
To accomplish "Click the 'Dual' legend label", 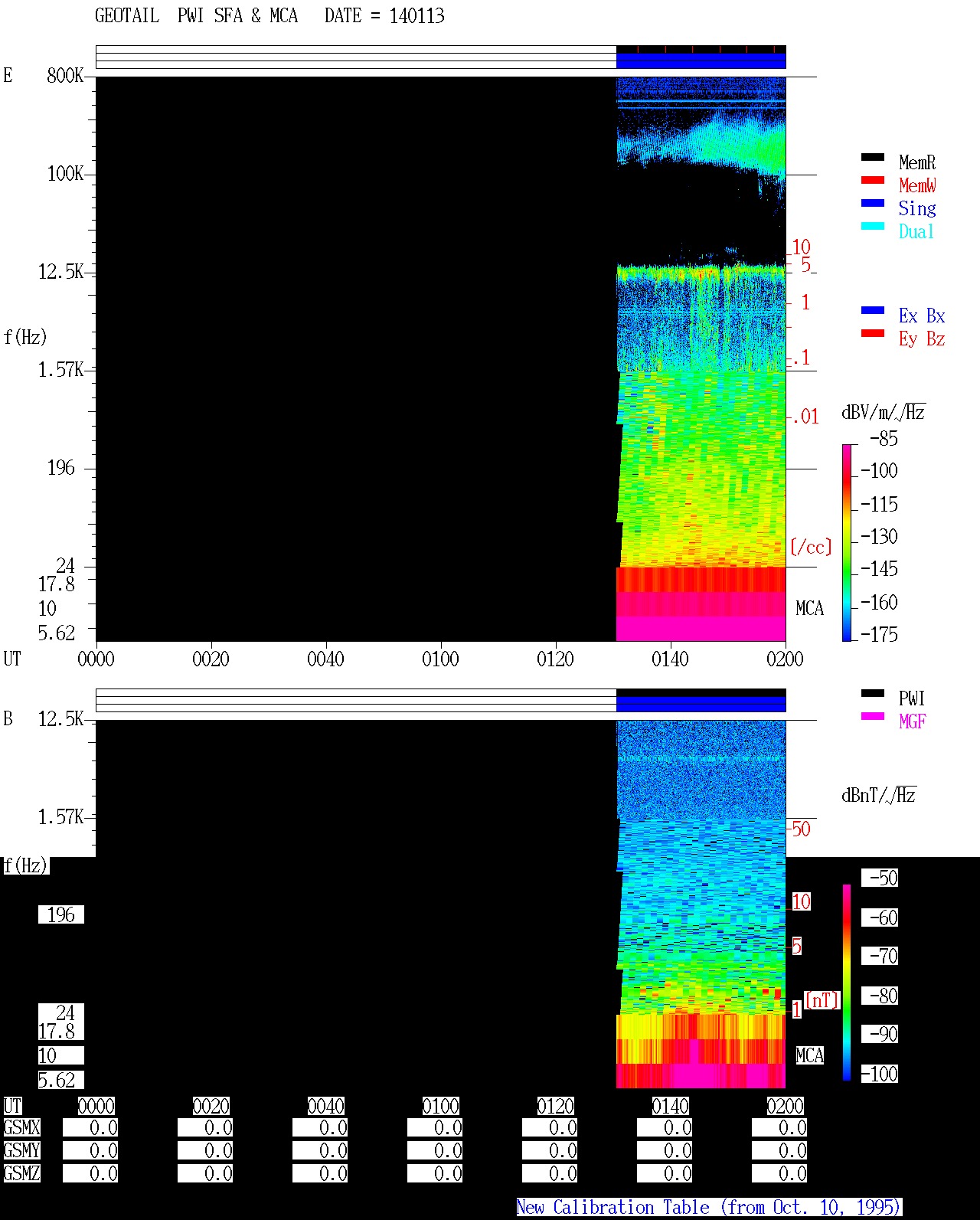I will tap(916, 231).
